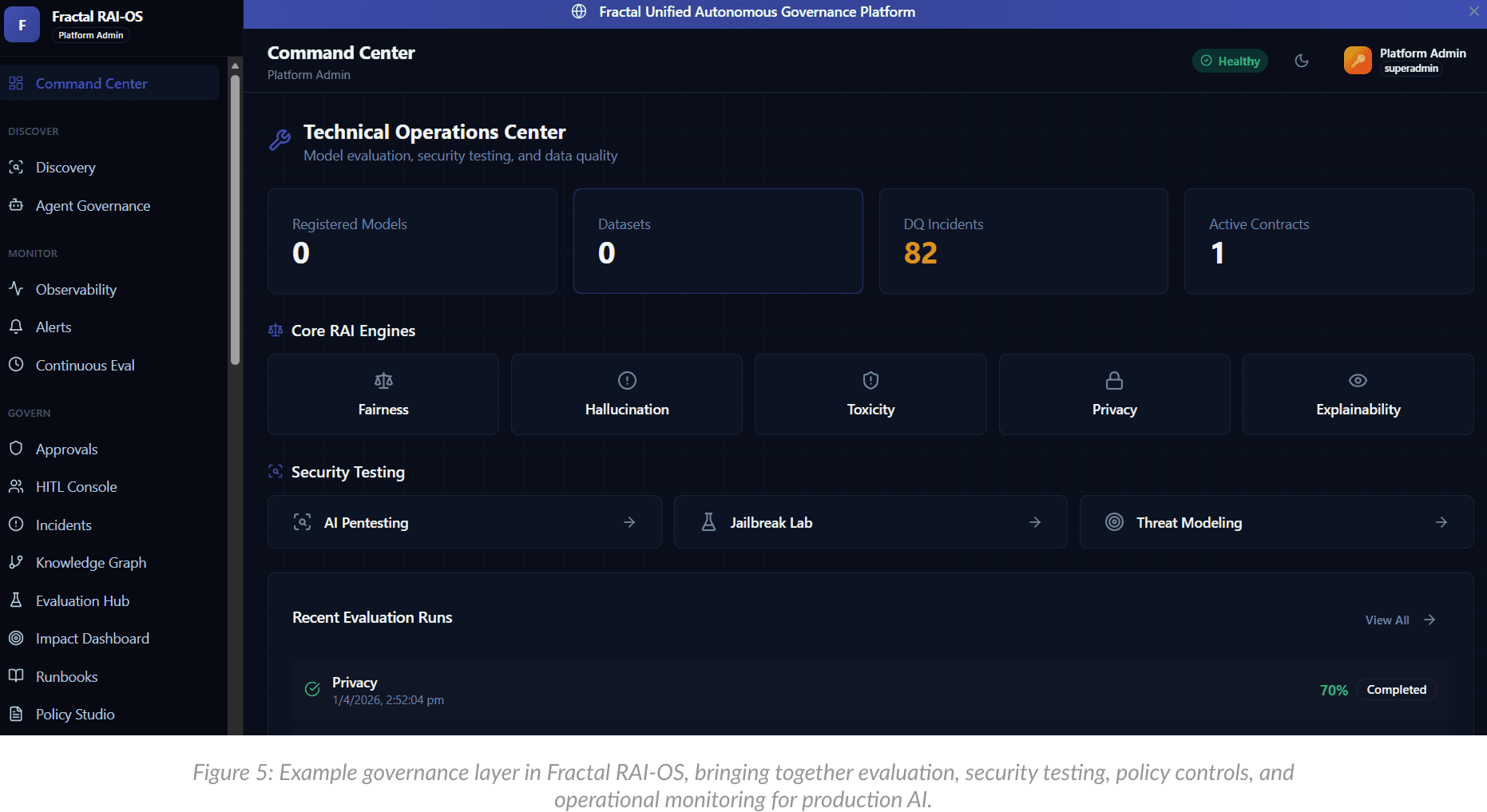The image size is (1487, 812).
Task: Click the Fractal RAI-OS logo badge
Action: coord(22,25)
